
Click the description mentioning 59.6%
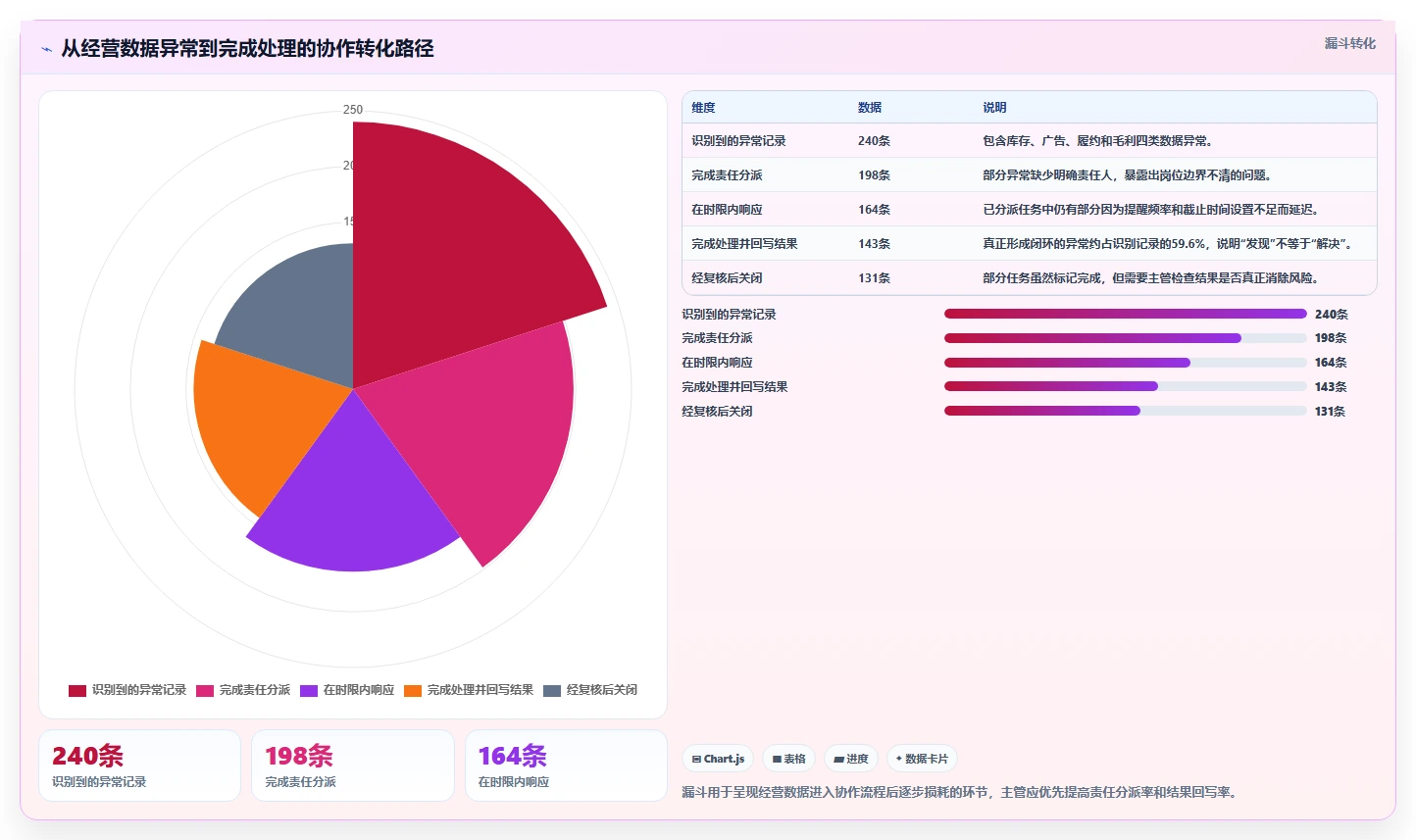[x=1170, y=244]
